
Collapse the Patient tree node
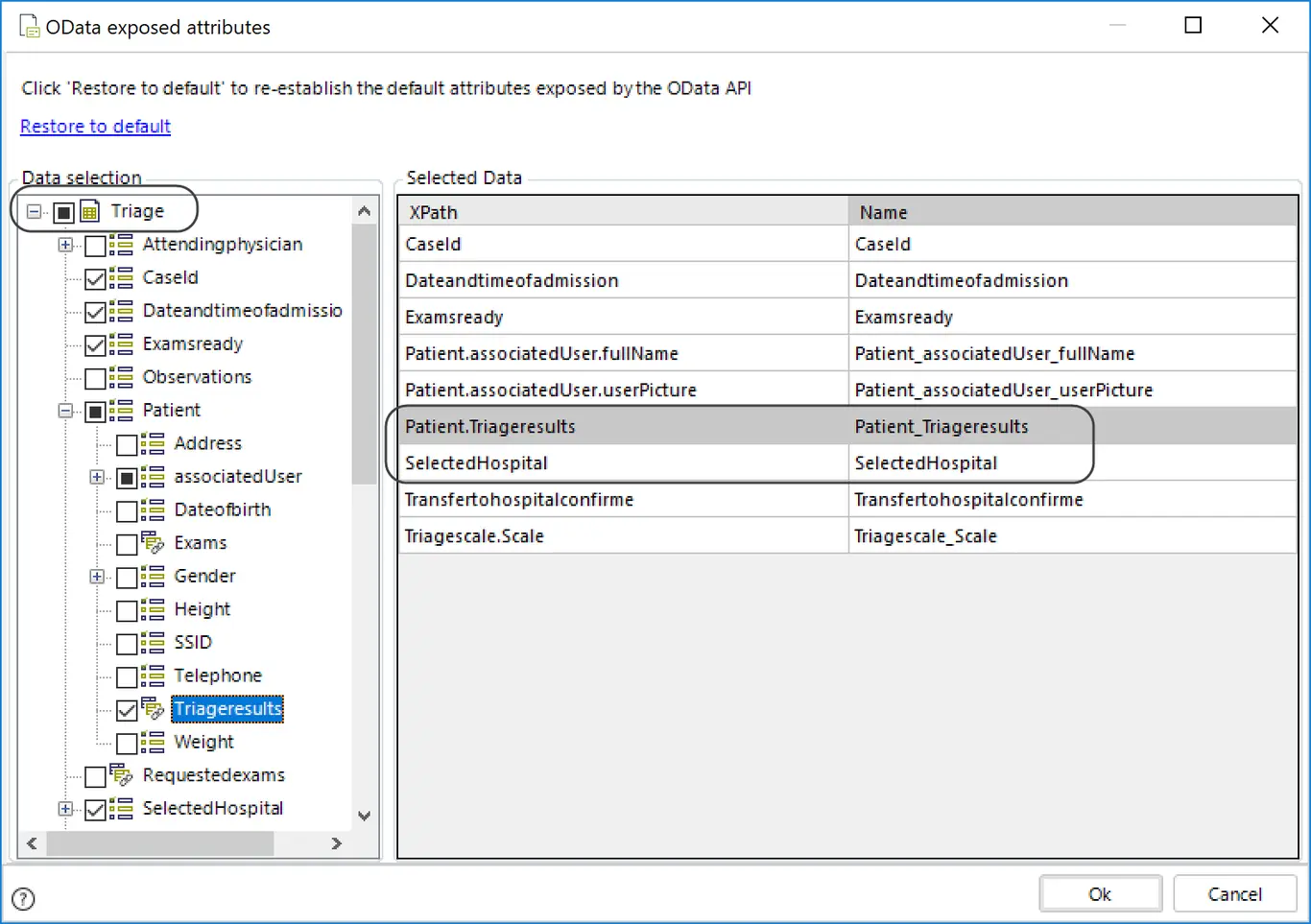coord(65,411)
